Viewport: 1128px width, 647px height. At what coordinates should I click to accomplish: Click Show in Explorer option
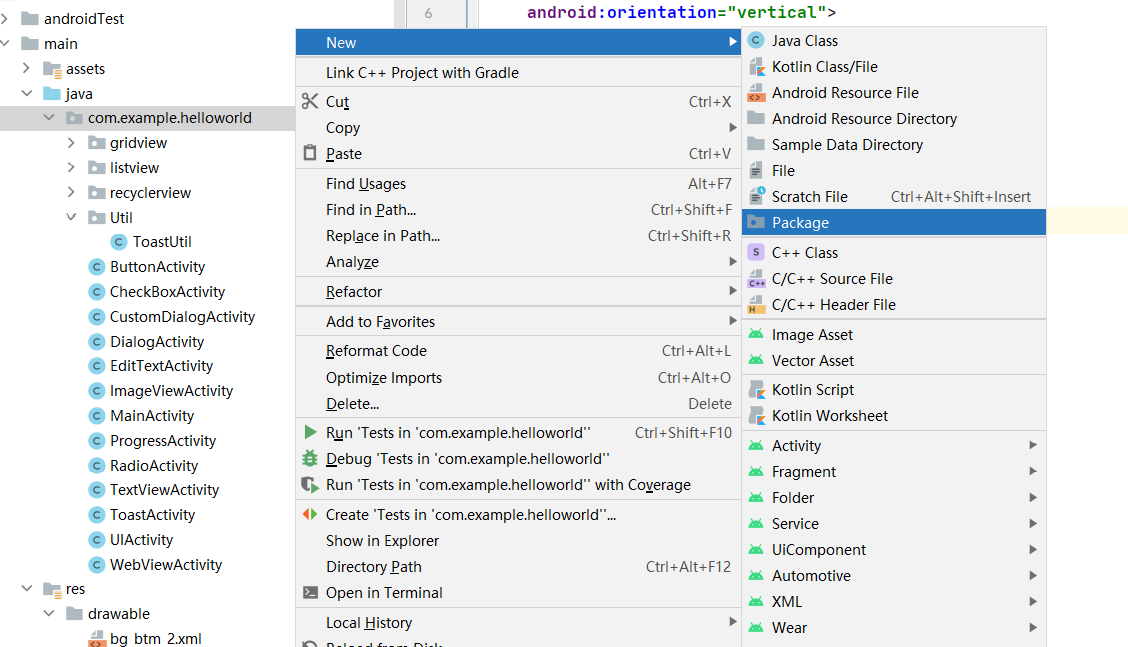tap(382, 541)
